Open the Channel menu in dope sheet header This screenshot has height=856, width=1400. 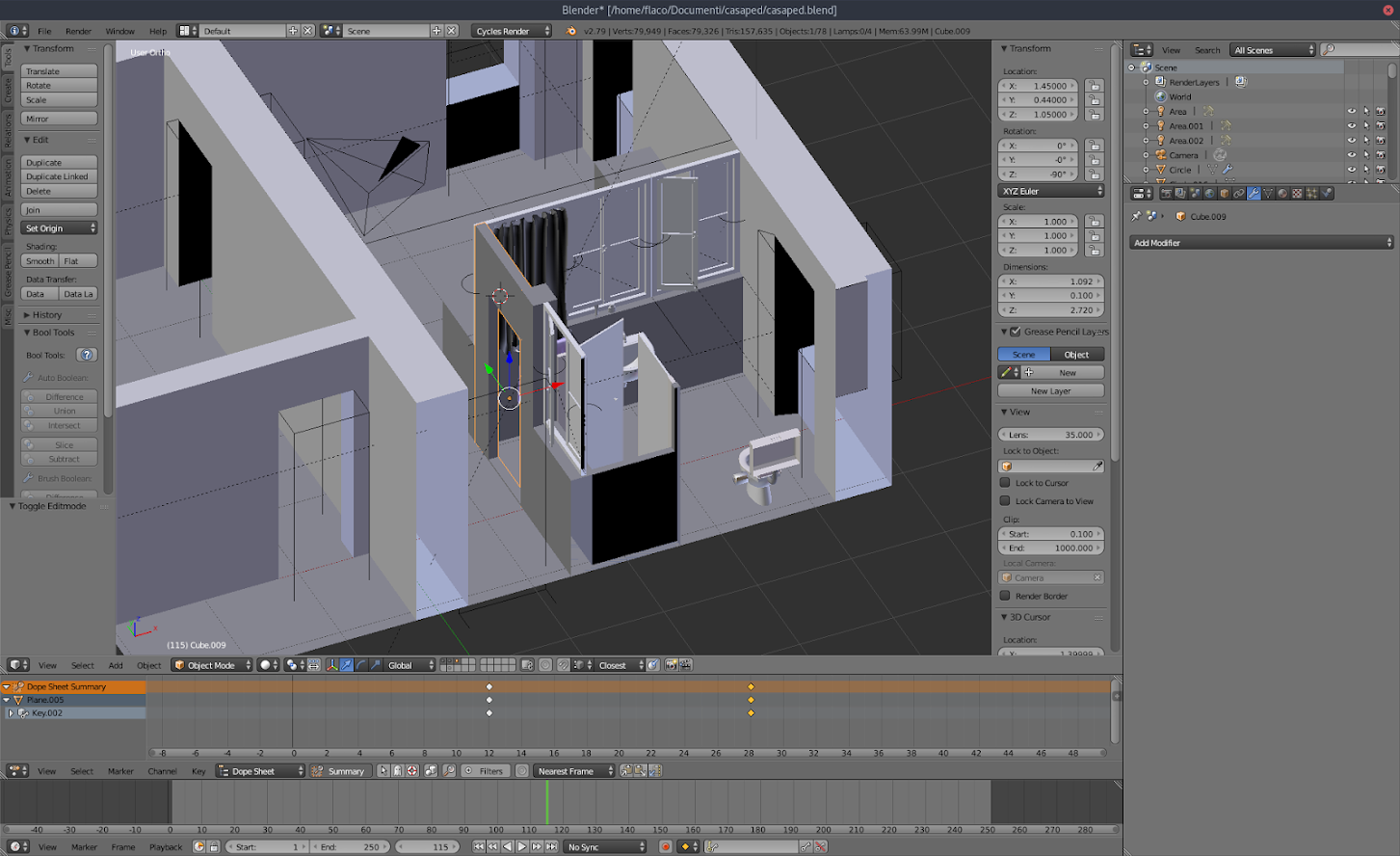point(162,771)
